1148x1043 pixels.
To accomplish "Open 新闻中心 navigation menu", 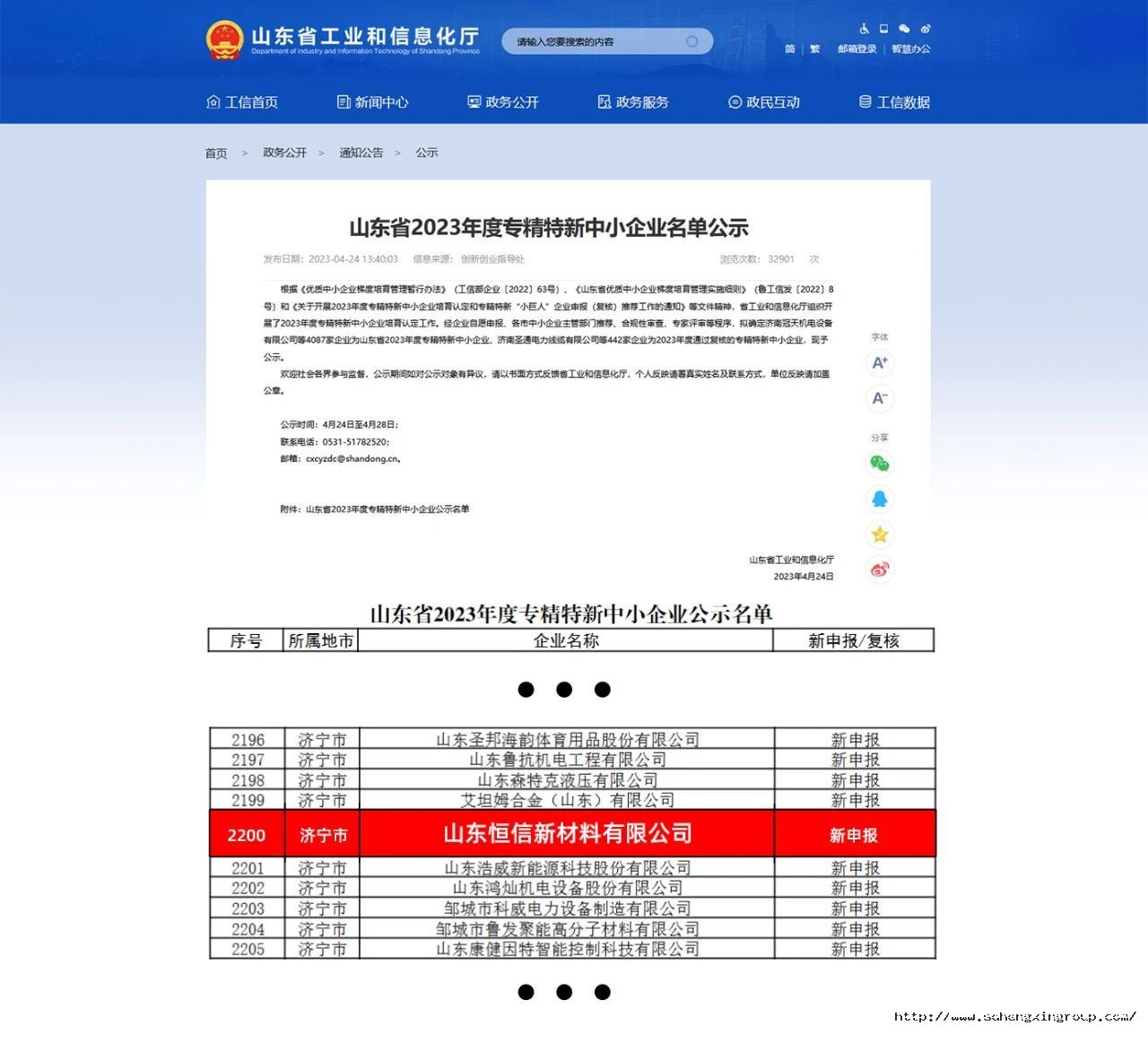I will [x=372, y=102].
